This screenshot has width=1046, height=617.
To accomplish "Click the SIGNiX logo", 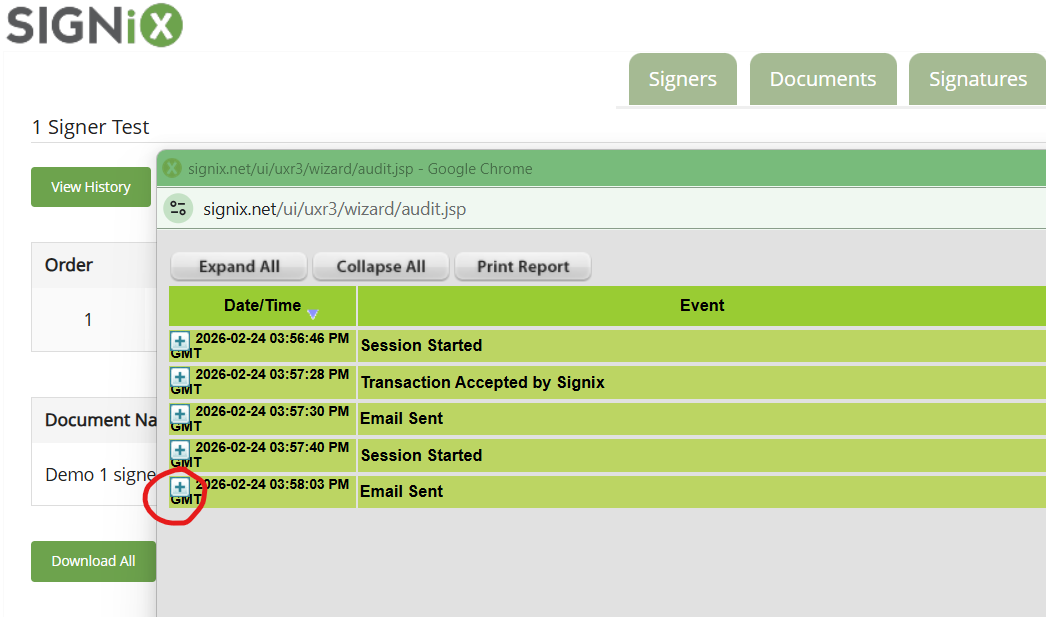I will coord(95,25).
